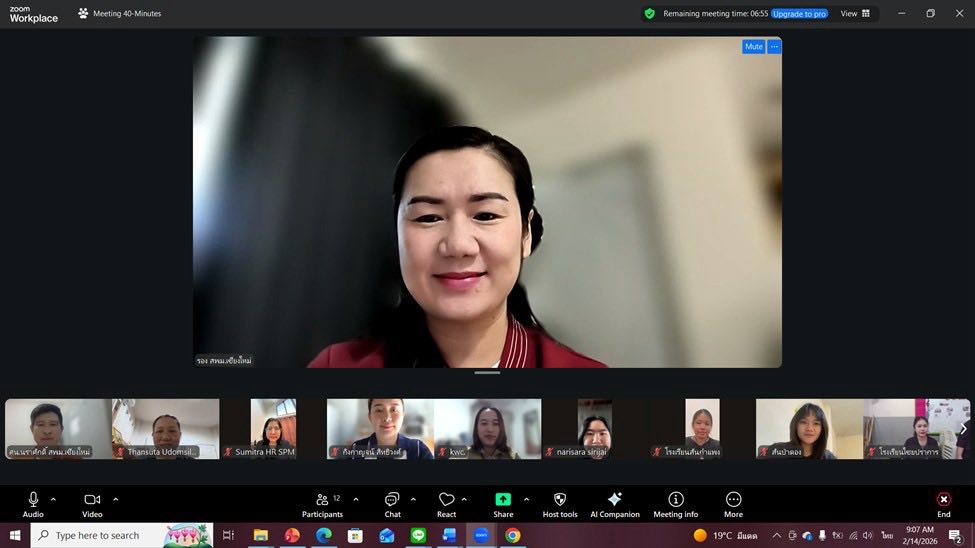Open the View layout menu
The height and width of the screenshot is (548, 975).
pyautogui.click(x=855, y=14)
